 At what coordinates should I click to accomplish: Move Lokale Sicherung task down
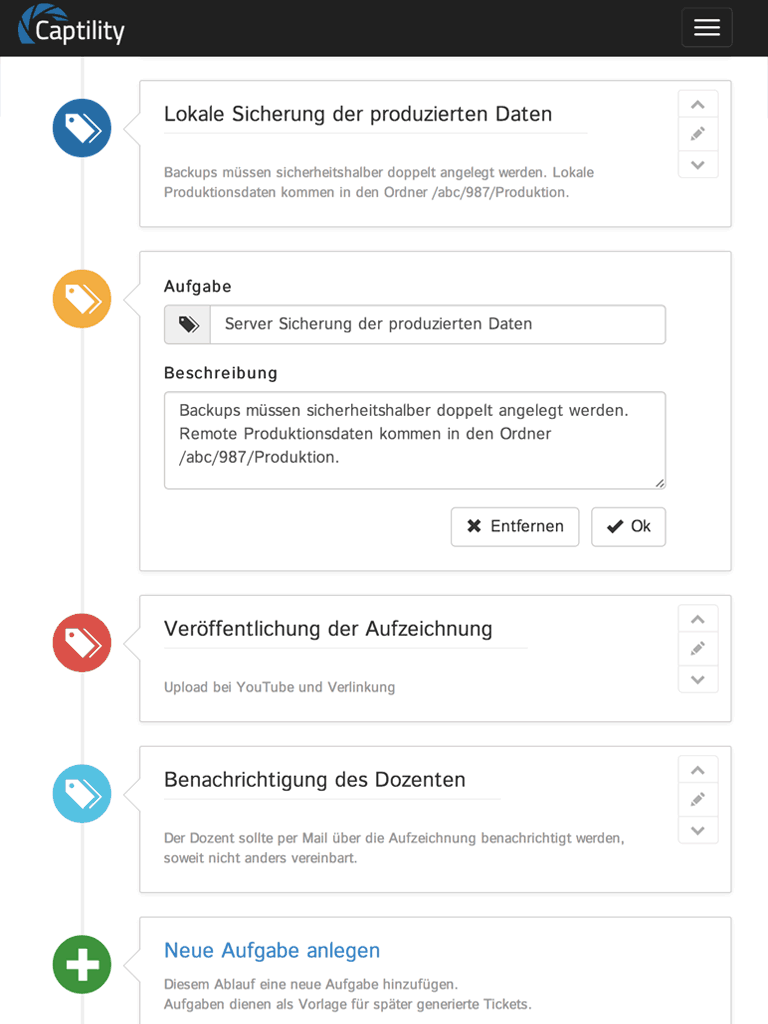click(x=698, y=164)
